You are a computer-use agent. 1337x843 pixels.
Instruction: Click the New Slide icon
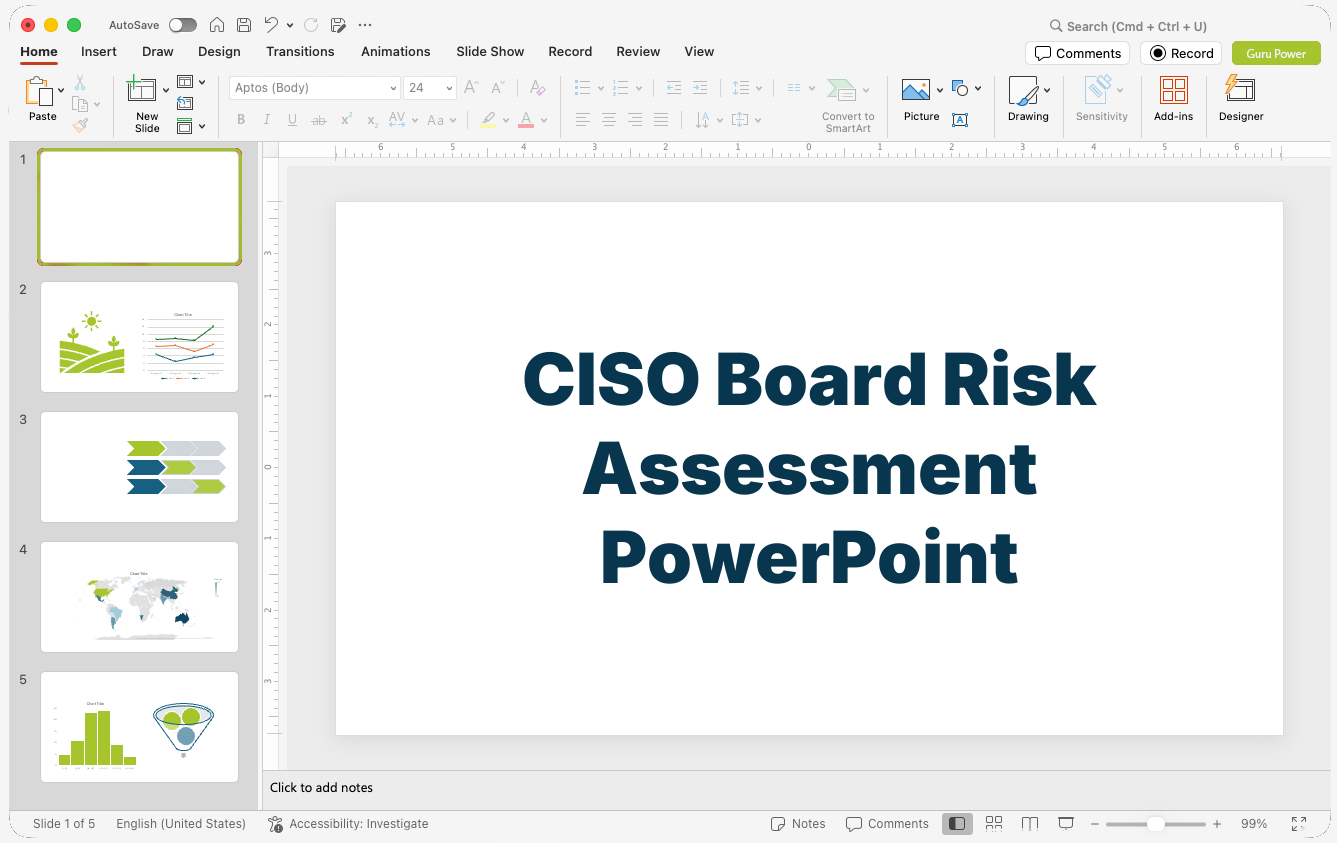tap(141, 89)
